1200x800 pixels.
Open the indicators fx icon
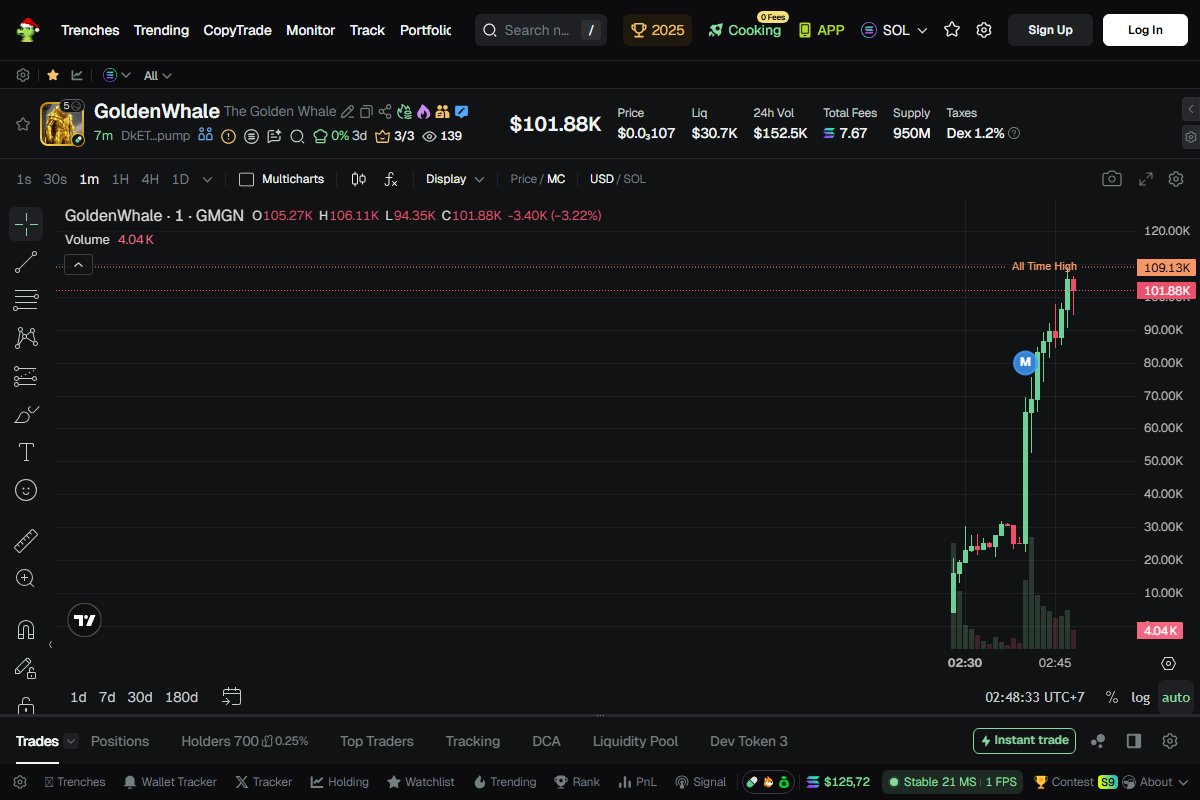point(391,179)
